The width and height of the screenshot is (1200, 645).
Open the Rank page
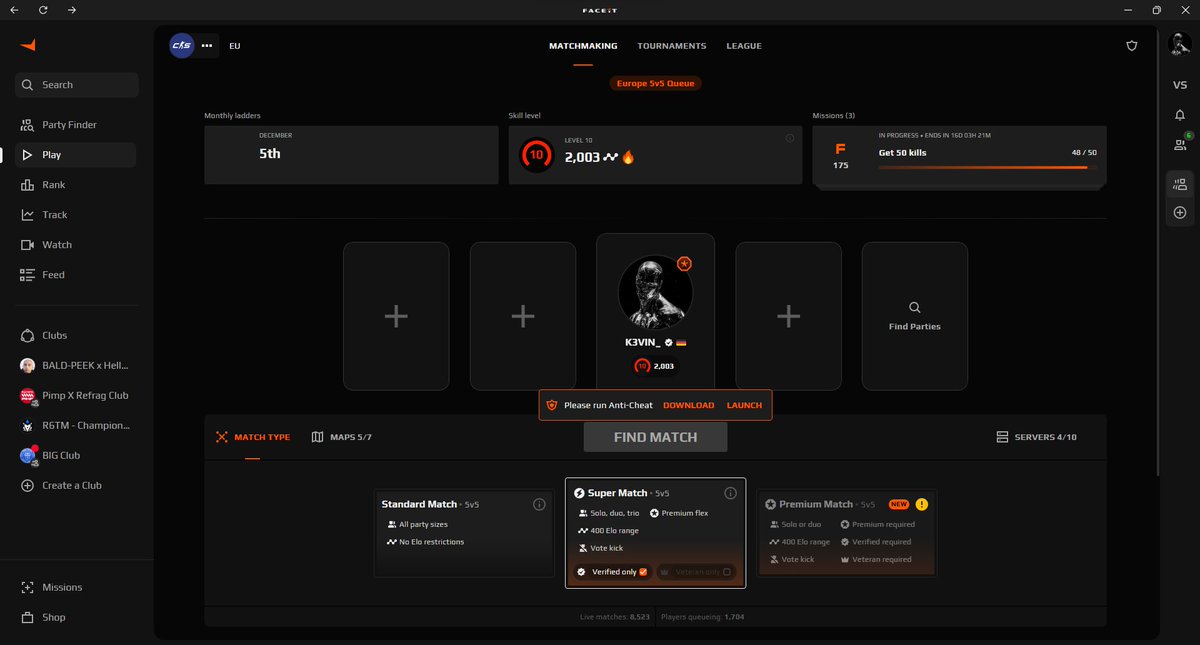(76, 185)
